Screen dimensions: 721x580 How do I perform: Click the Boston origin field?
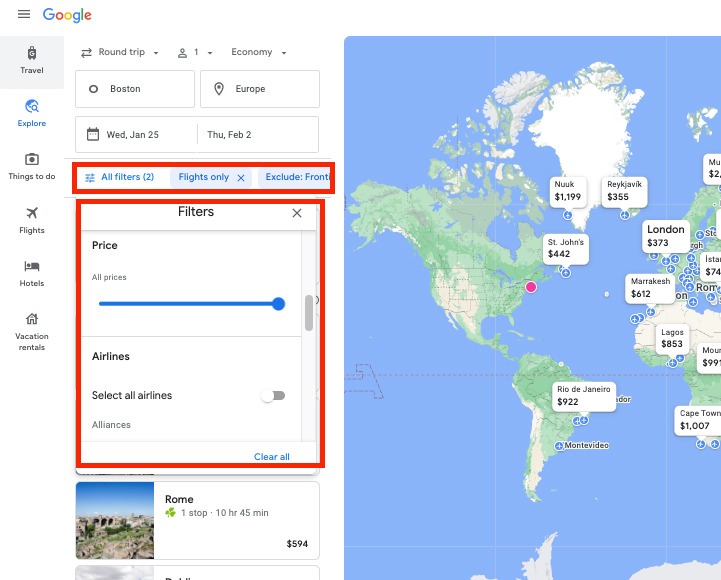tap(135, 89)
